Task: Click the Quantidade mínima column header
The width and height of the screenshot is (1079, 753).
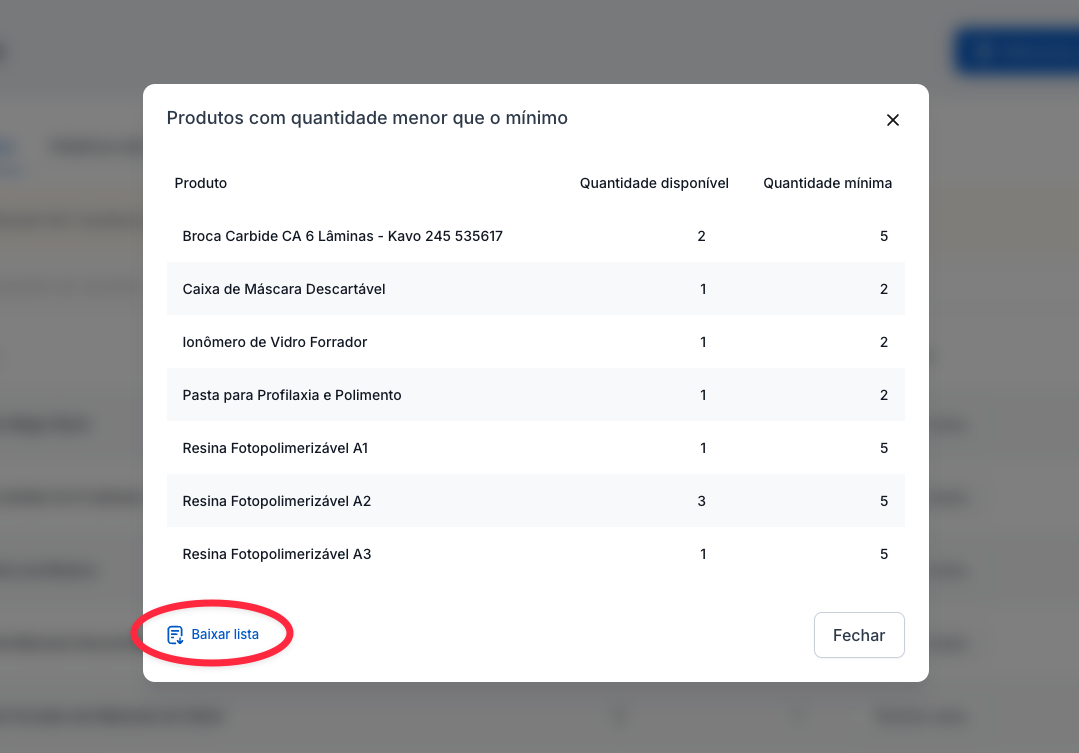Action: point(827,183)
